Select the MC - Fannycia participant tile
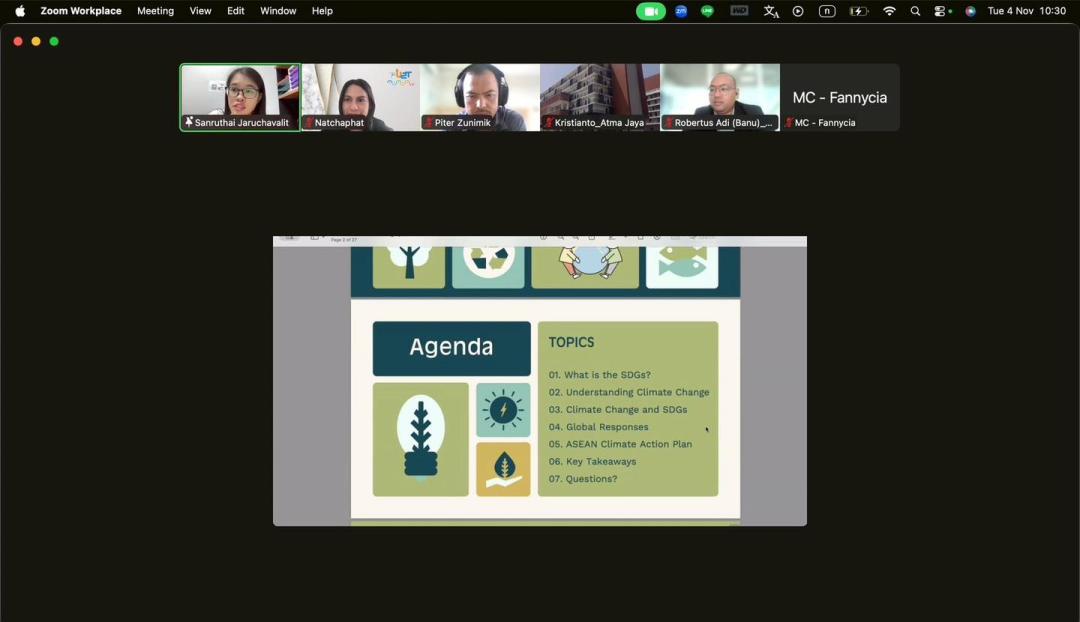This screenshot has height=622, width=1080. point(839,97)
